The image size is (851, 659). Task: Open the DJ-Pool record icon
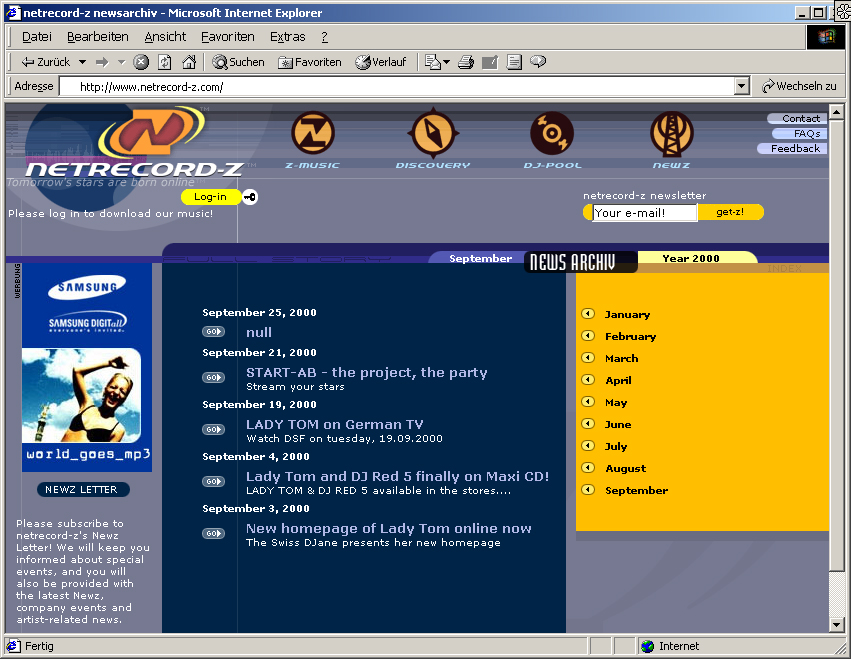point(552,133)
